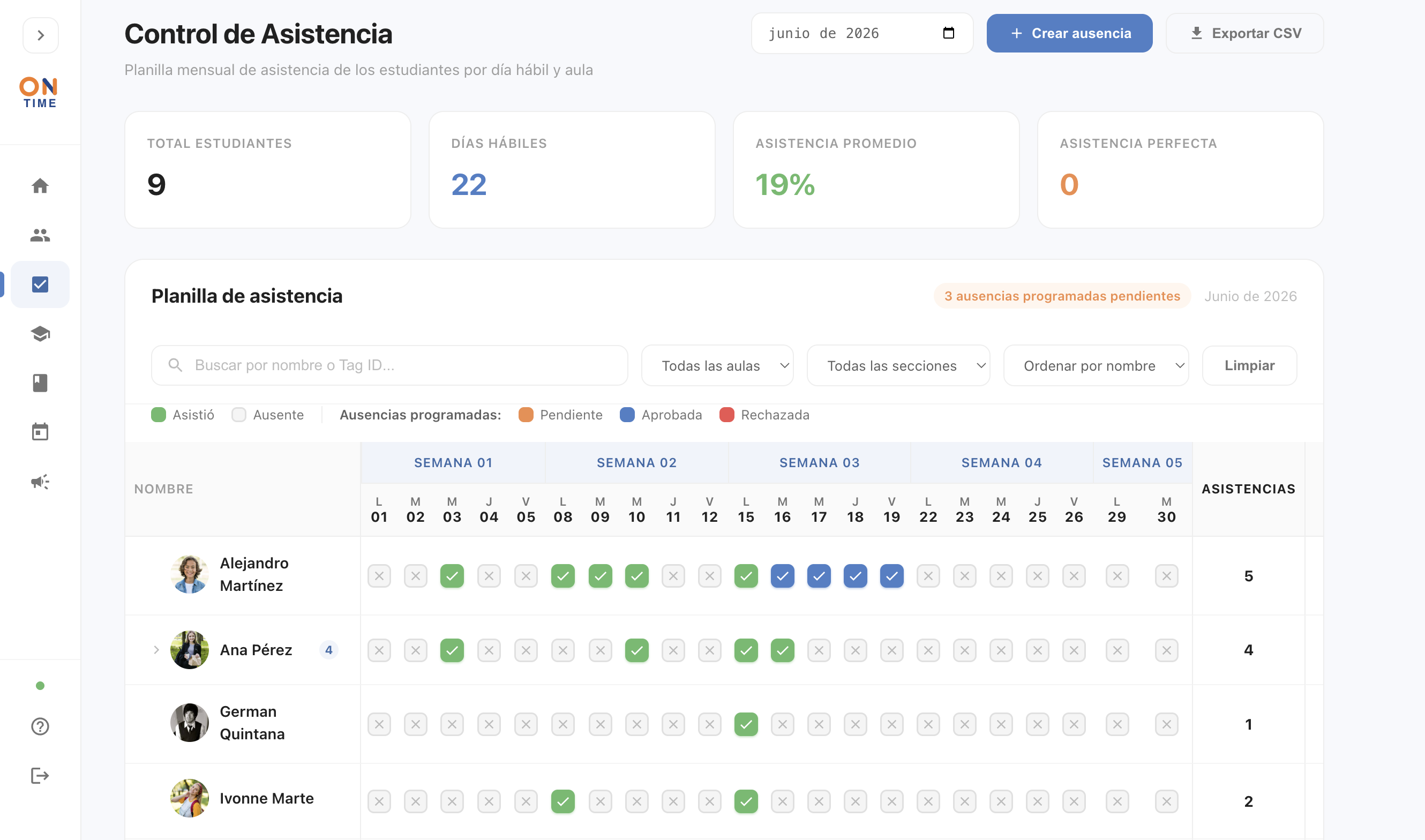Open the Todas las secciones dropdown

(x=899, y=366)
